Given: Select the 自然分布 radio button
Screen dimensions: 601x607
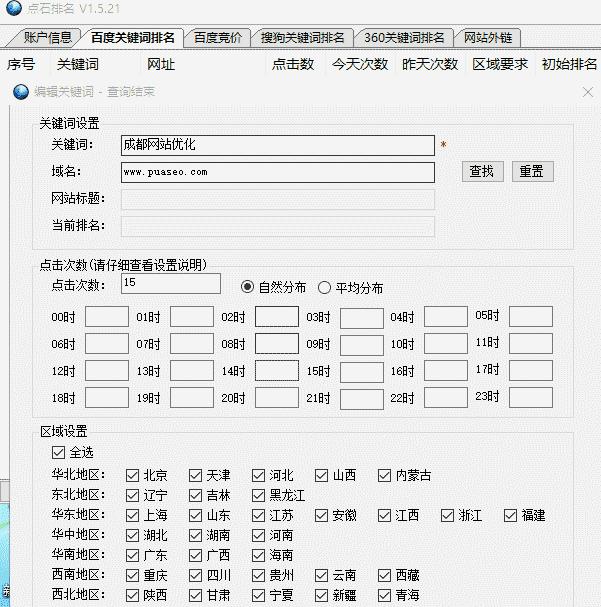Looking at the screenshot, I should click(x=248, y=287).
